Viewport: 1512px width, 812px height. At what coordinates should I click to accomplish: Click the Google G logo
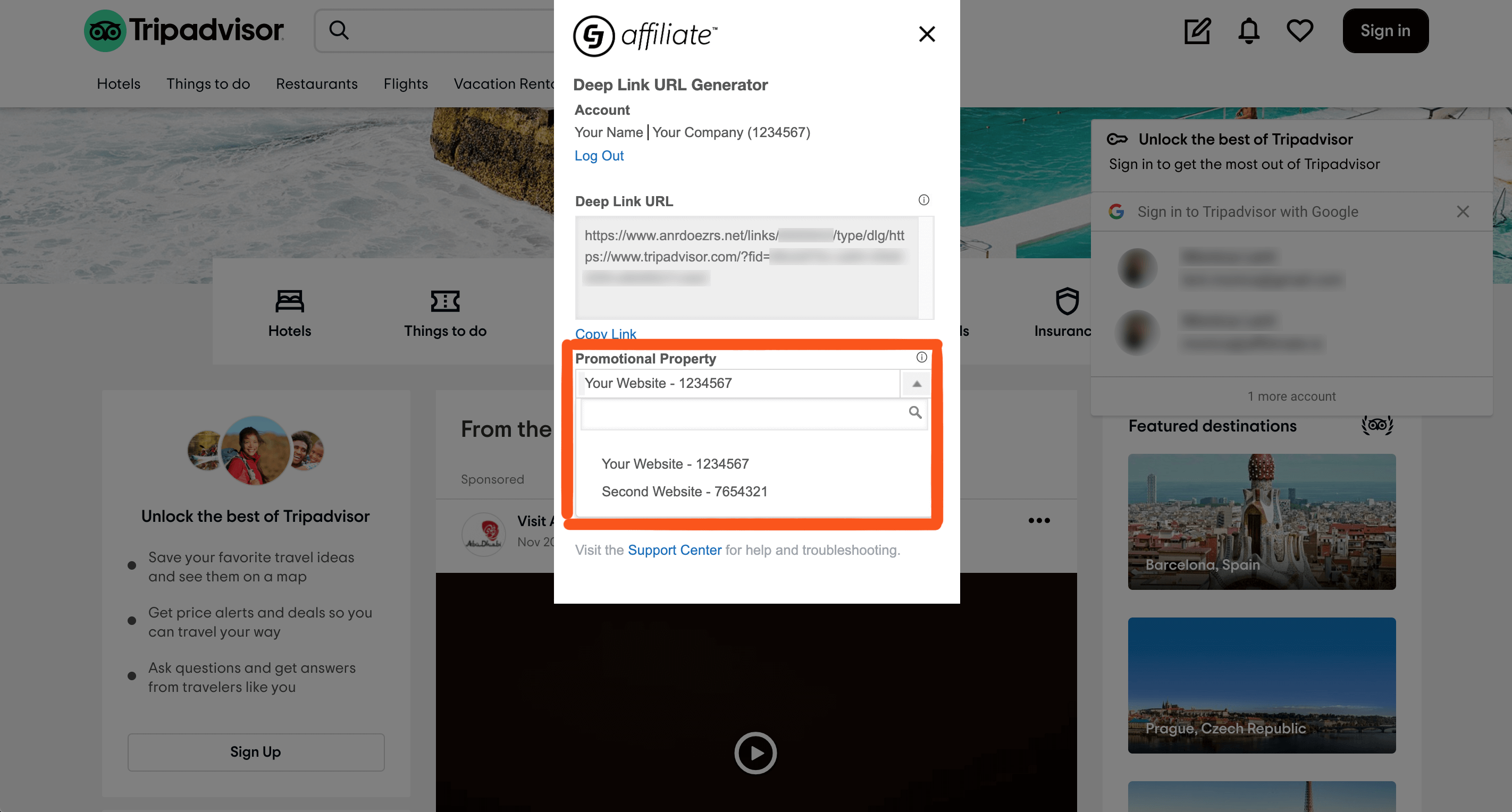1116,212
